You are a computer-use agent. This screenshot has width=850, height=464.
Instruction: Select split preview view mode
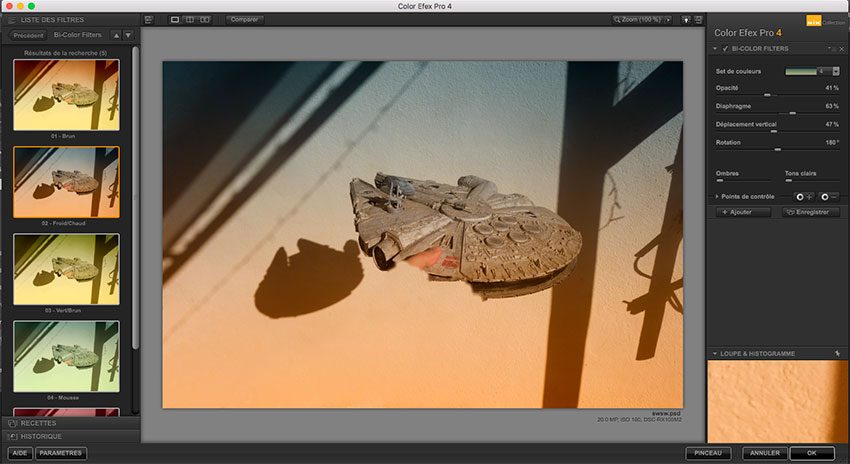pos(190,20)
